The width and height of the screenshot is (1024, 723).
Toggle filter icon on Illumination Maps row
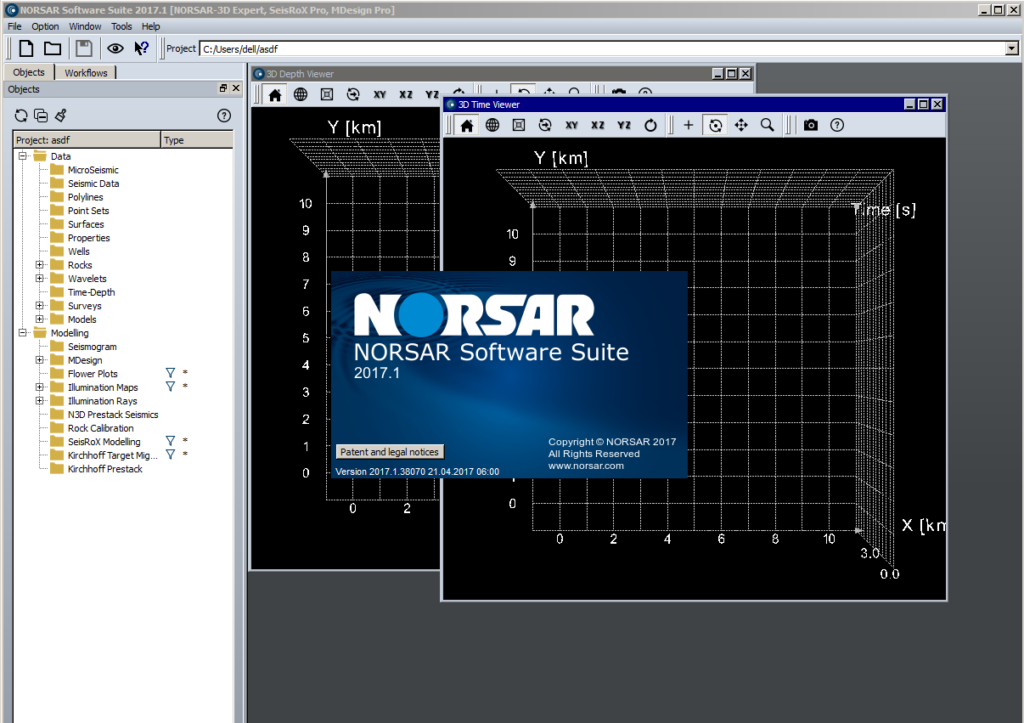[x=170, y=387]
